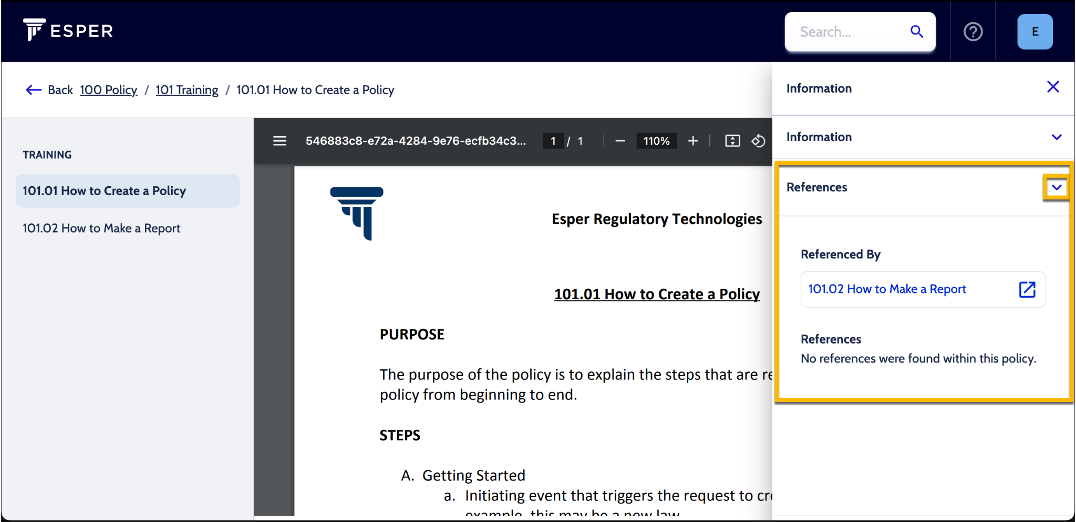The width and height of the screenshot is (1076, 522).
Task: Zoom in the PDF with plus icon
Action: (x=693, y=141)
